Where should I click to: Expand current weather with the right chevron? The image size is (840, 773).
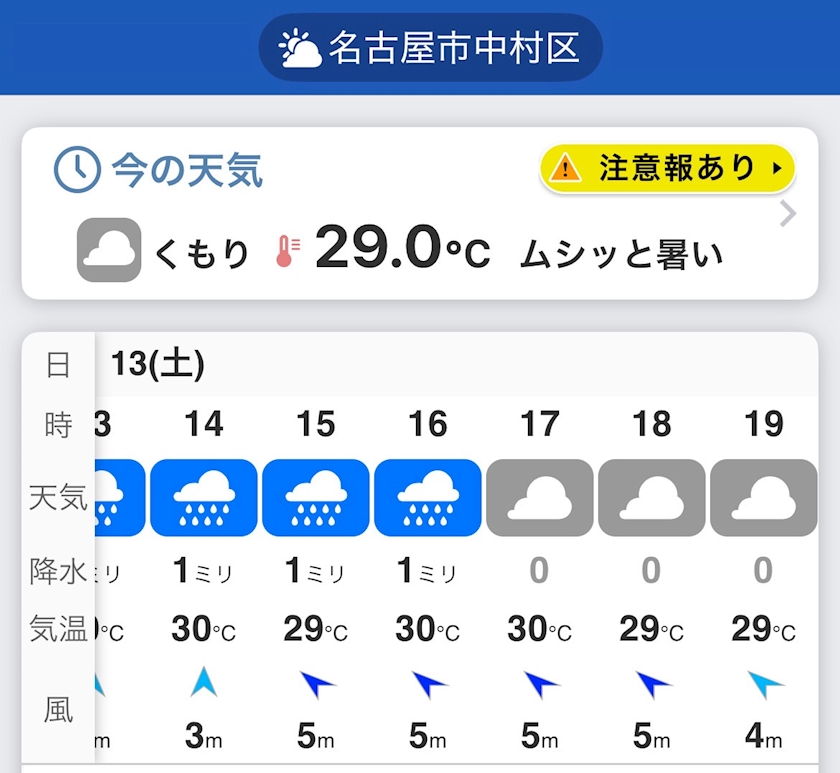click(788, 214)
